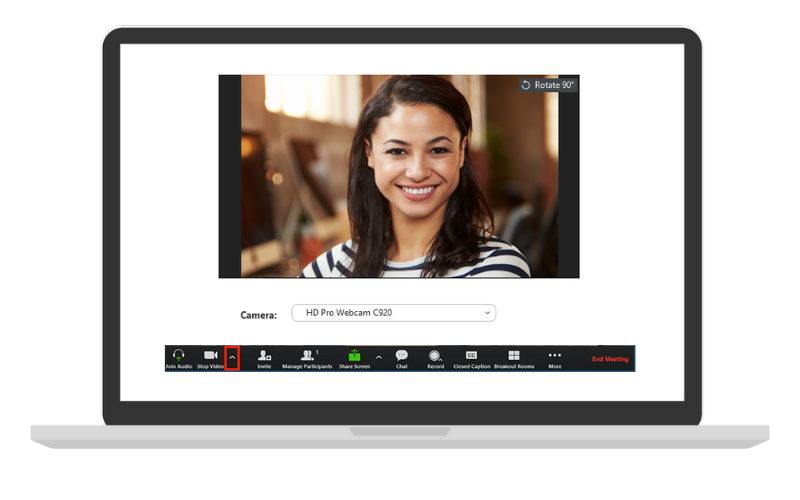Click the webcam video preview image
The width and height of the screenshot is (800, 500).
click(x=398, y=180)
